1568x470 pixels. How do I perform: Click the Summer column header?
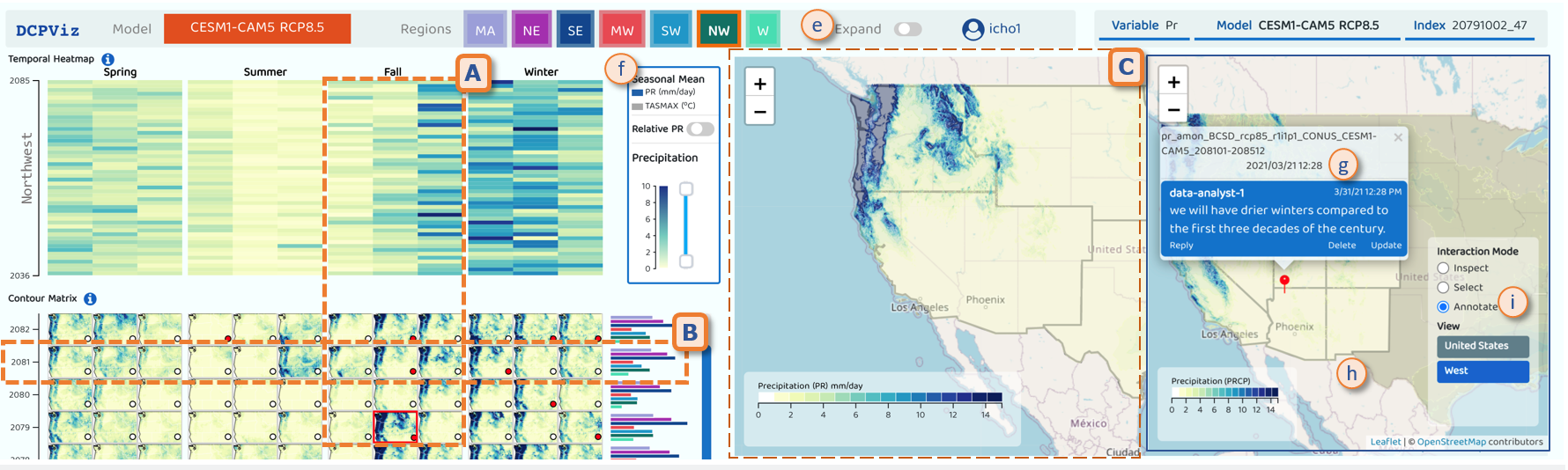265,72
